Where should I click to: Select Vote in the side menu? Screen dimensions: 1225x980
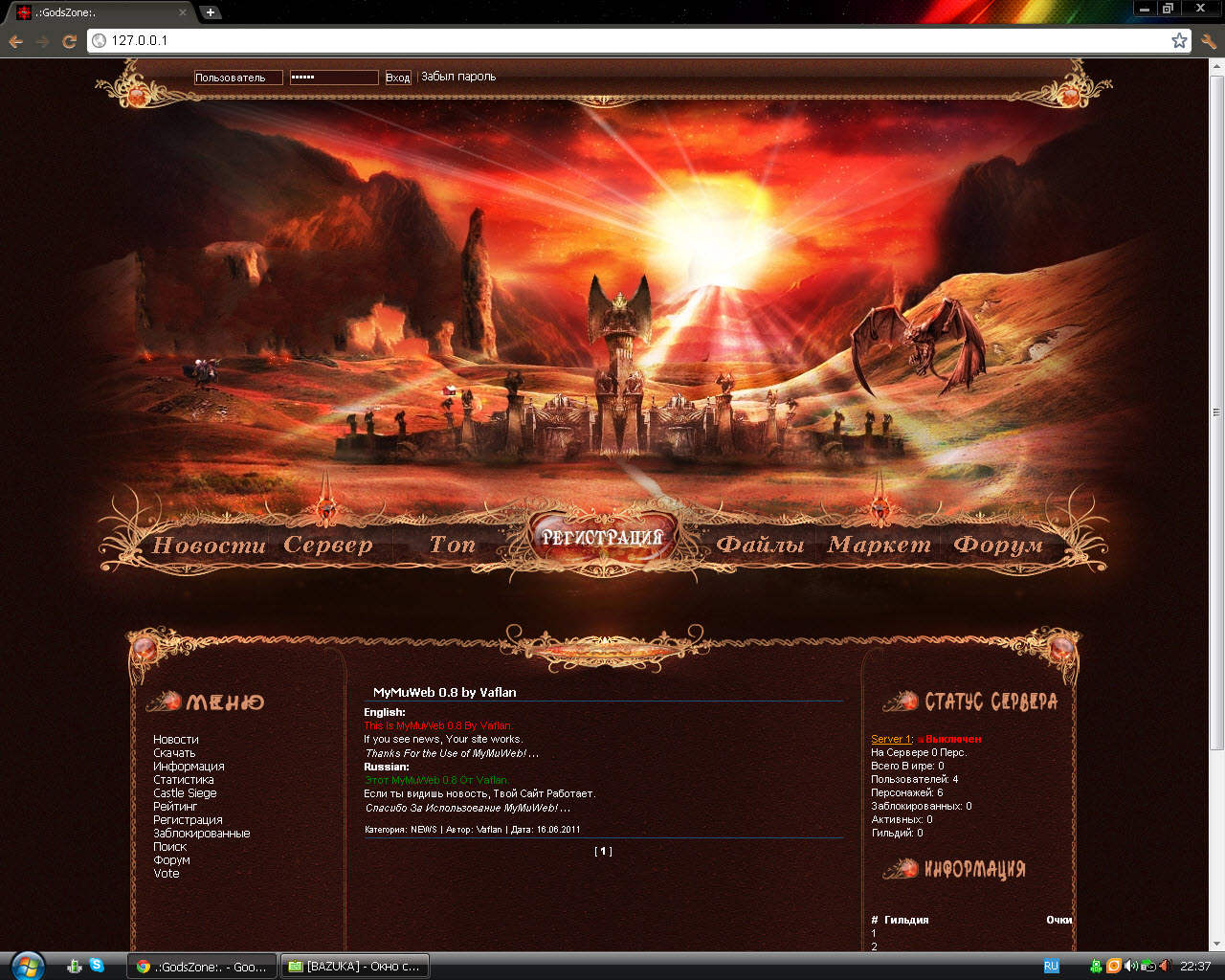167,874
